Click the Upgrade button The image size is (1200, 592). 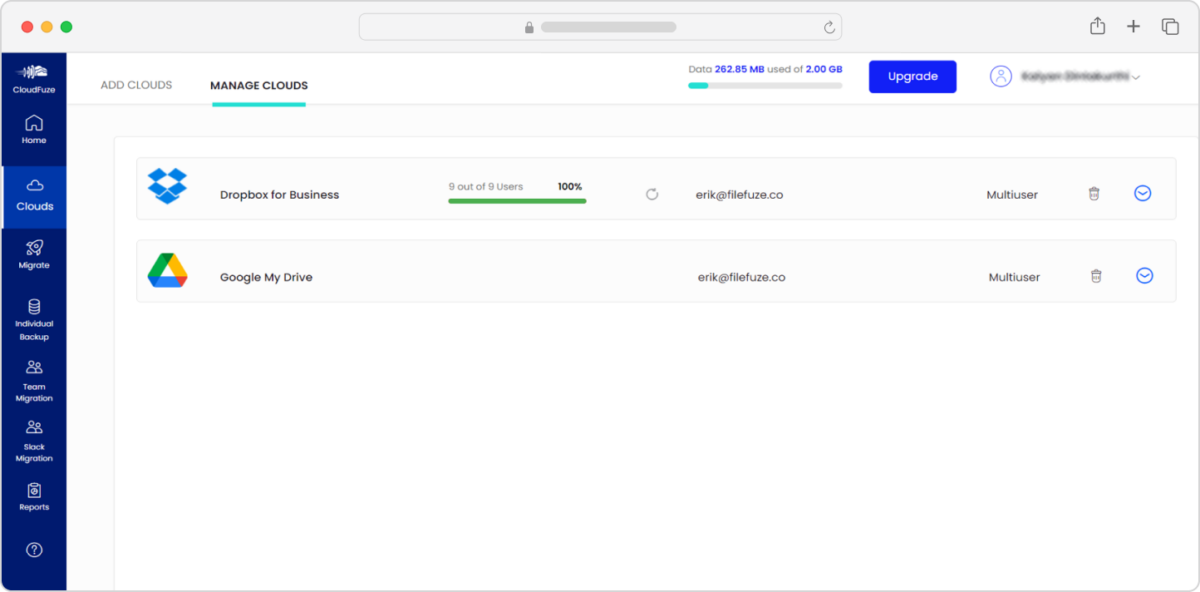click(x=912, y=76)
